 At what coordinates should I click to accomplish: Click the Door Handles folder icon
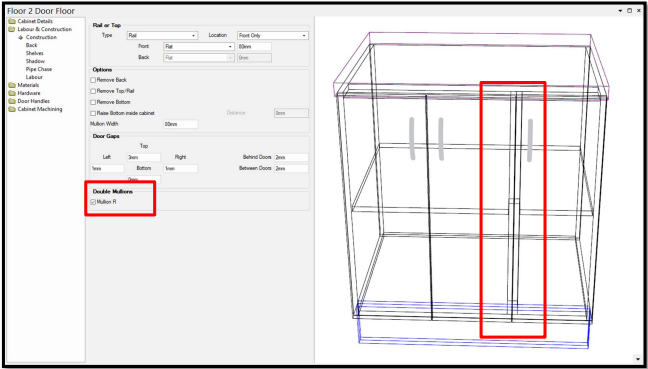[12, 101]
